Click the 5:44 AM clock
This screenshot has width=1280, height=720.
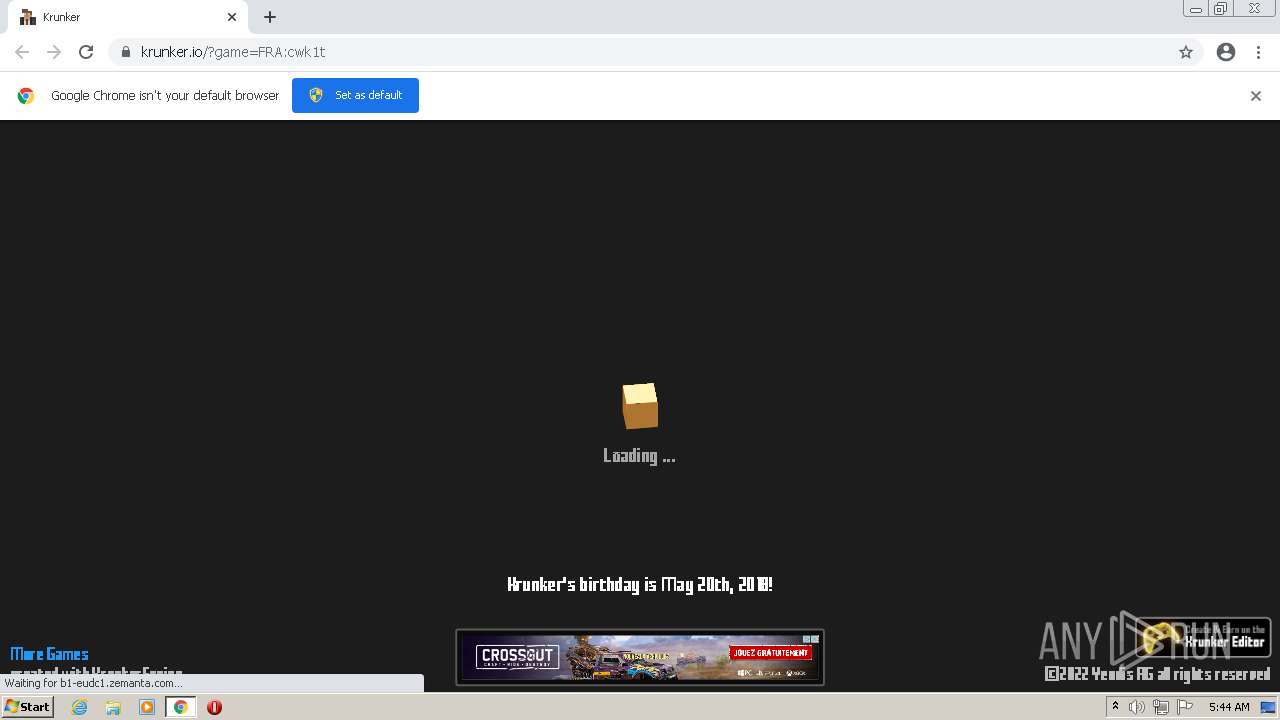tap(1229, 707)
